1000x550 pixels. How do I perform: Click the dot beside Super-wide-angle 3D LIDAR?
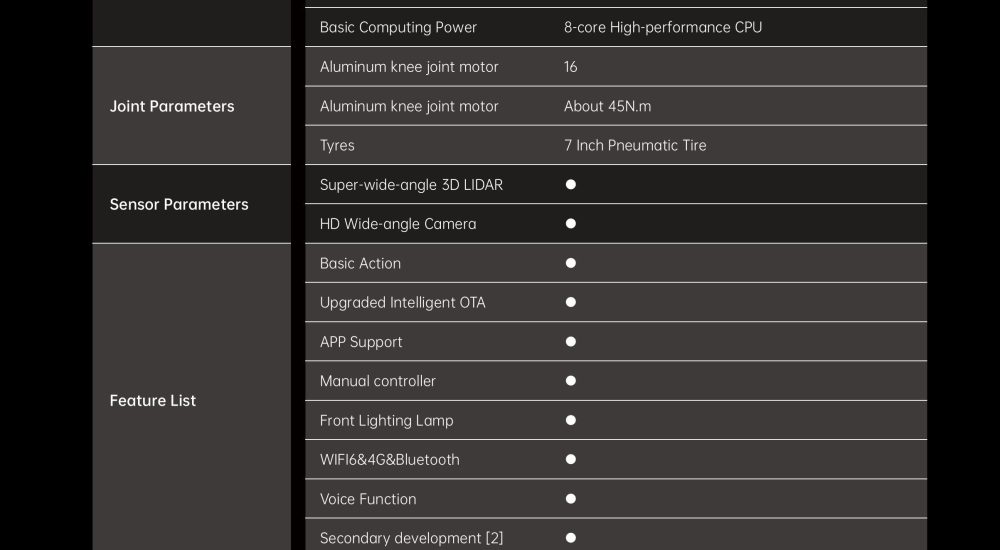(571, 184)
